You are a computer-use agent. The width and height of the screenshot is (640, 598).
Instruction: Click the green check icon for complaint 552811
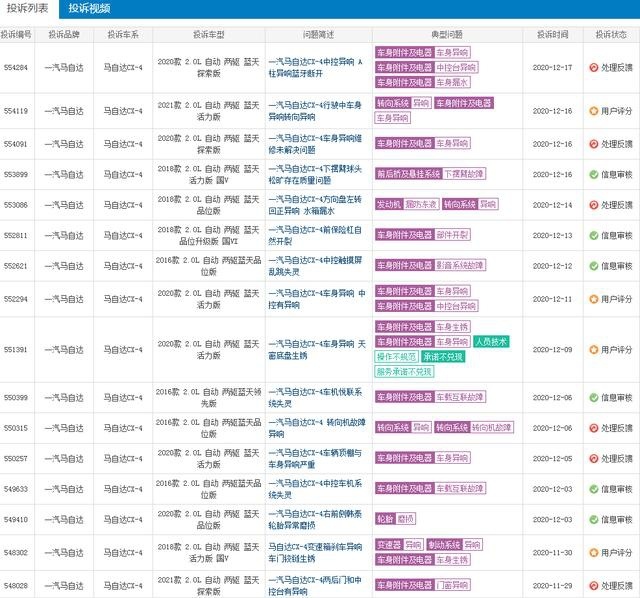(x=593, y=236)
